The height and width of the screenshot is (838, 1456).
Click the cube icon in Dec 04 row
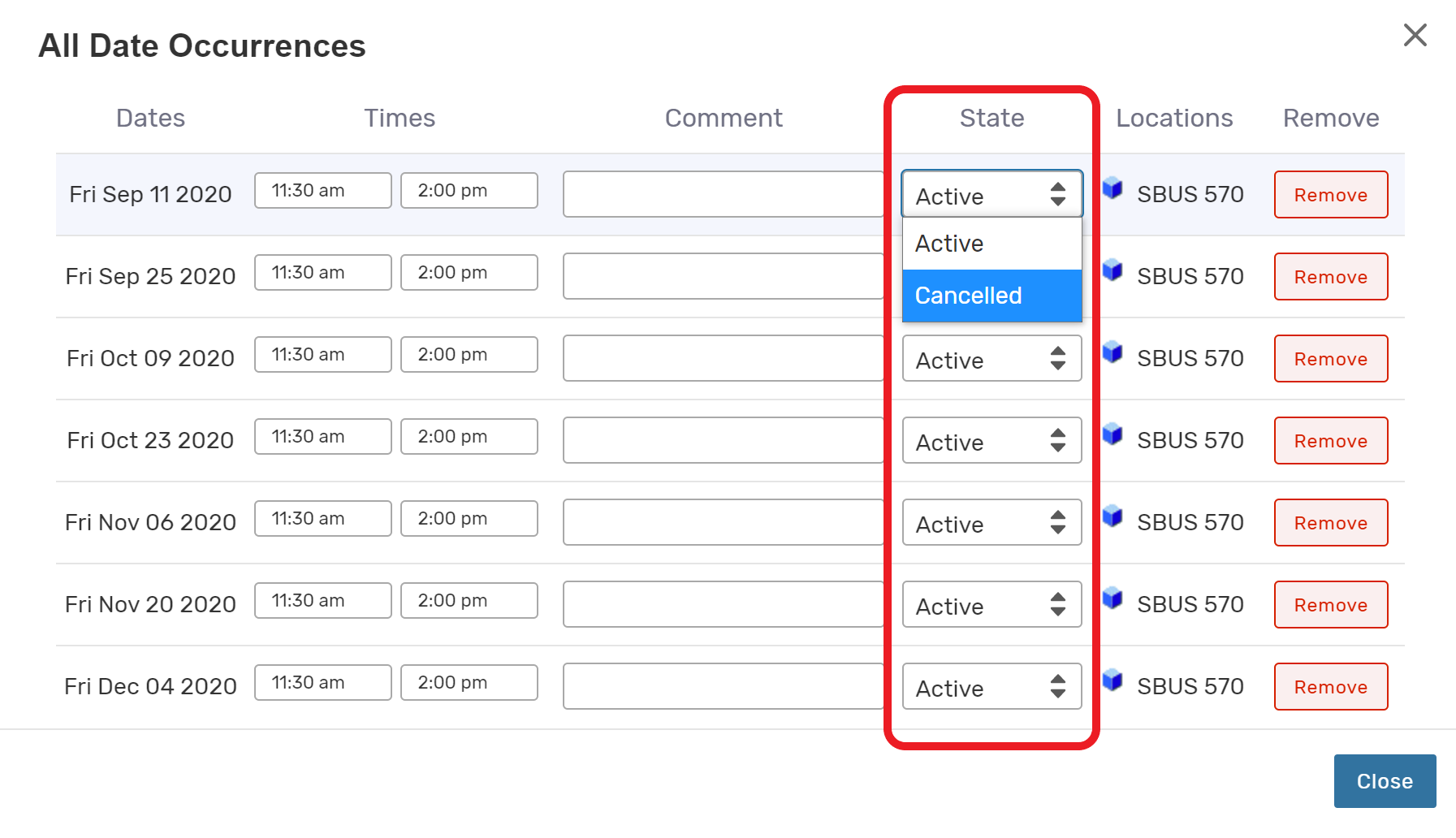coord(1112,680)
